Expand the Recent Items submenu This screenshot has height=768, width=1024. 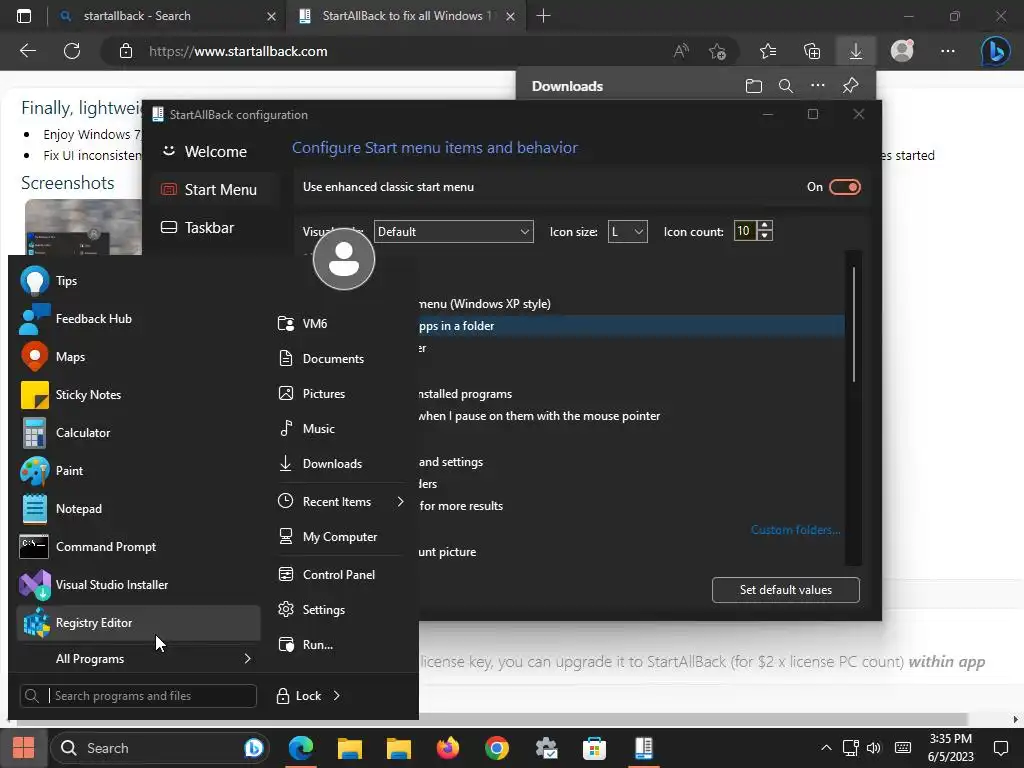(x=340, y=502)
